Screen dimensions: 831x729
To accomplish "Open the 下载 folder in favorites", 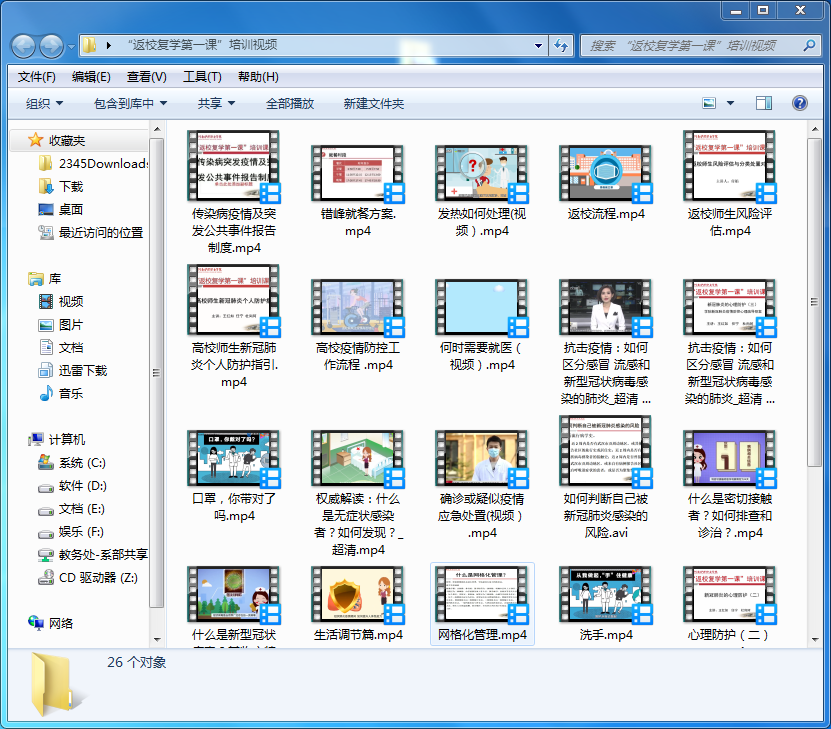I will (70, 186).
